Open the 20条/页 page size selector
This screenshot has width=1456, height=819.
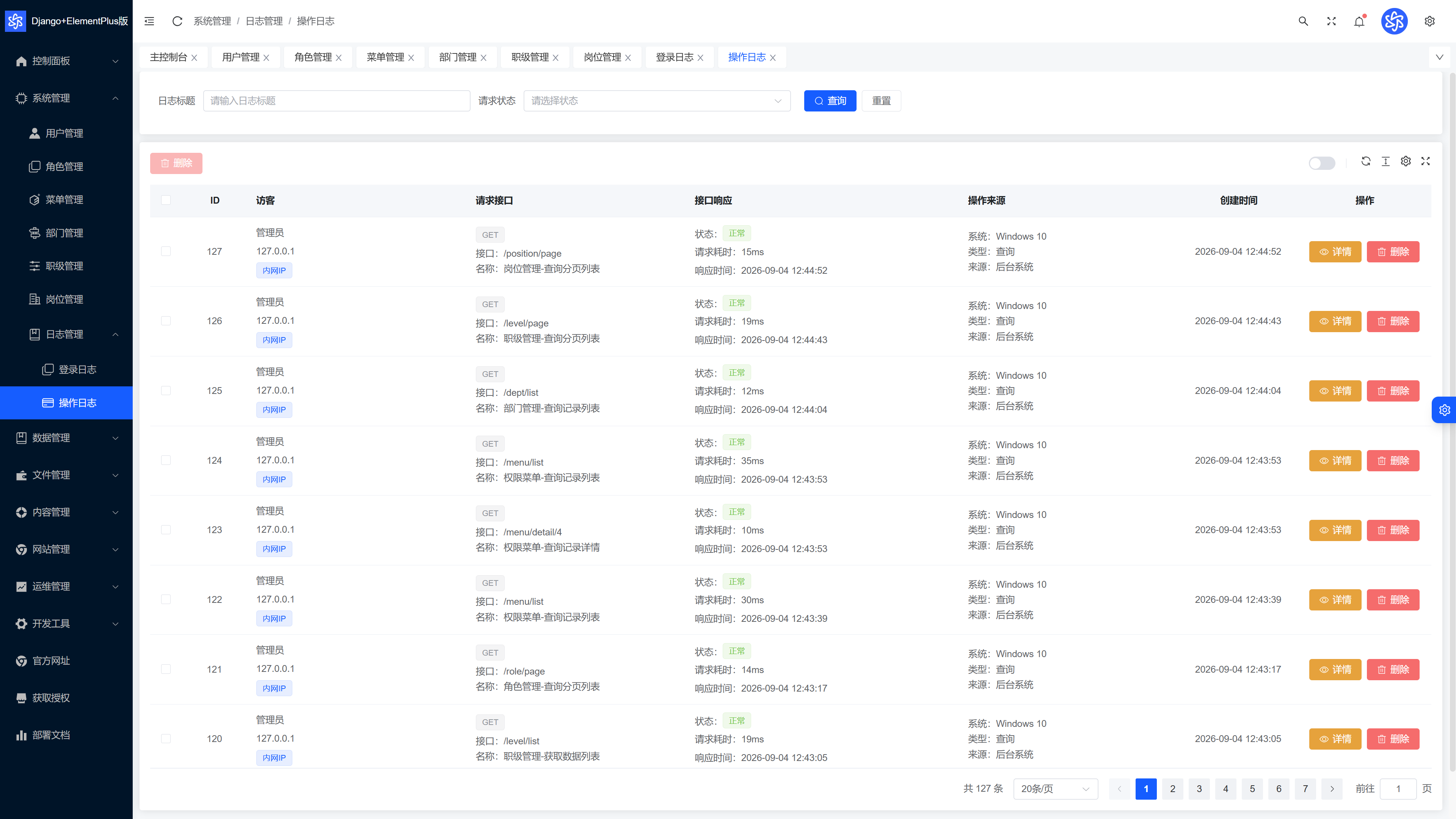1055,789
